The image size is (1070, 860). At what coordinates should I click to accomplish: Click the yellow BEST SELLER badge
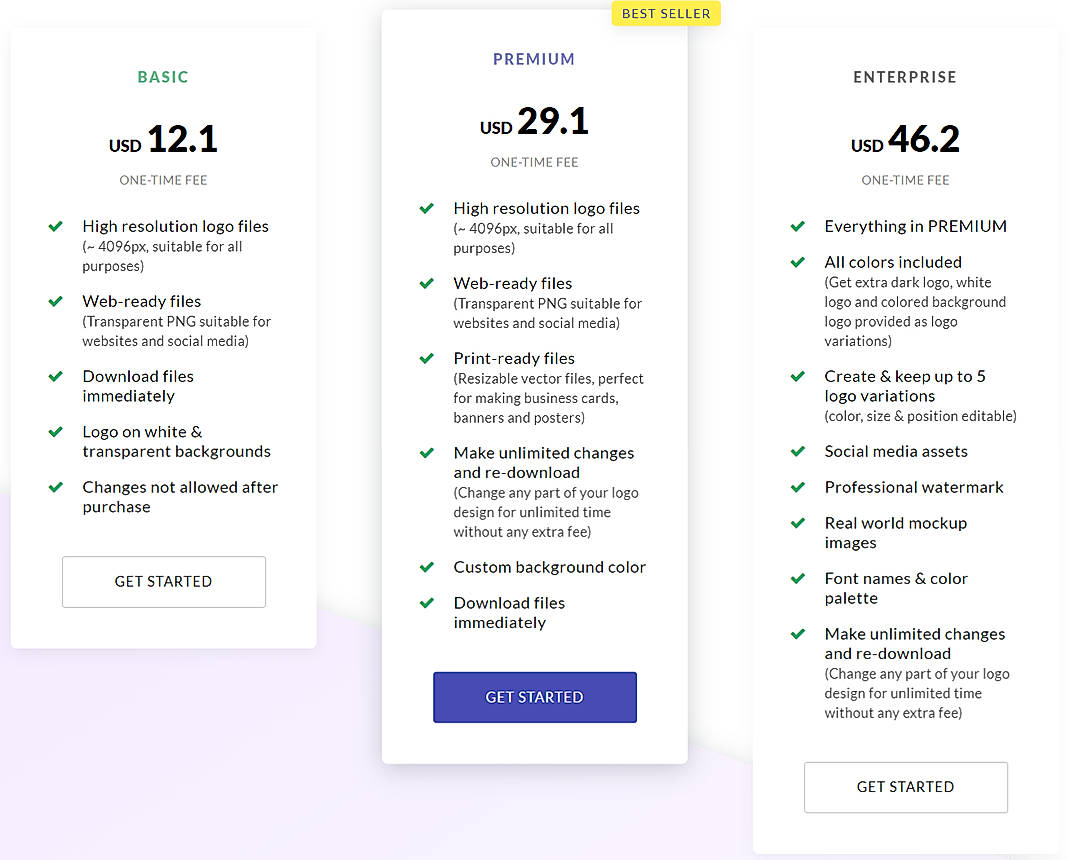(666, 13)
